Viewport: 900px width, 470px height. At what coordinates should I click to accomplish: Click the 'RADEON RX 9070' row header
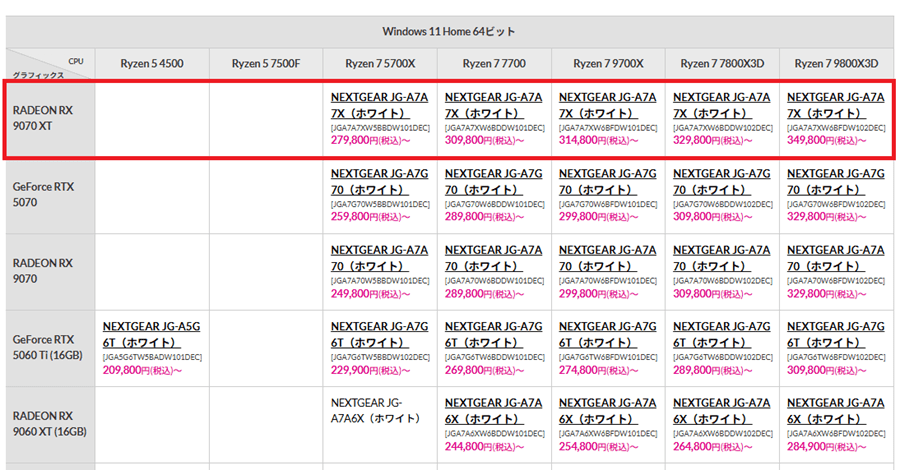pyautogui.click(x=51, y=271)
